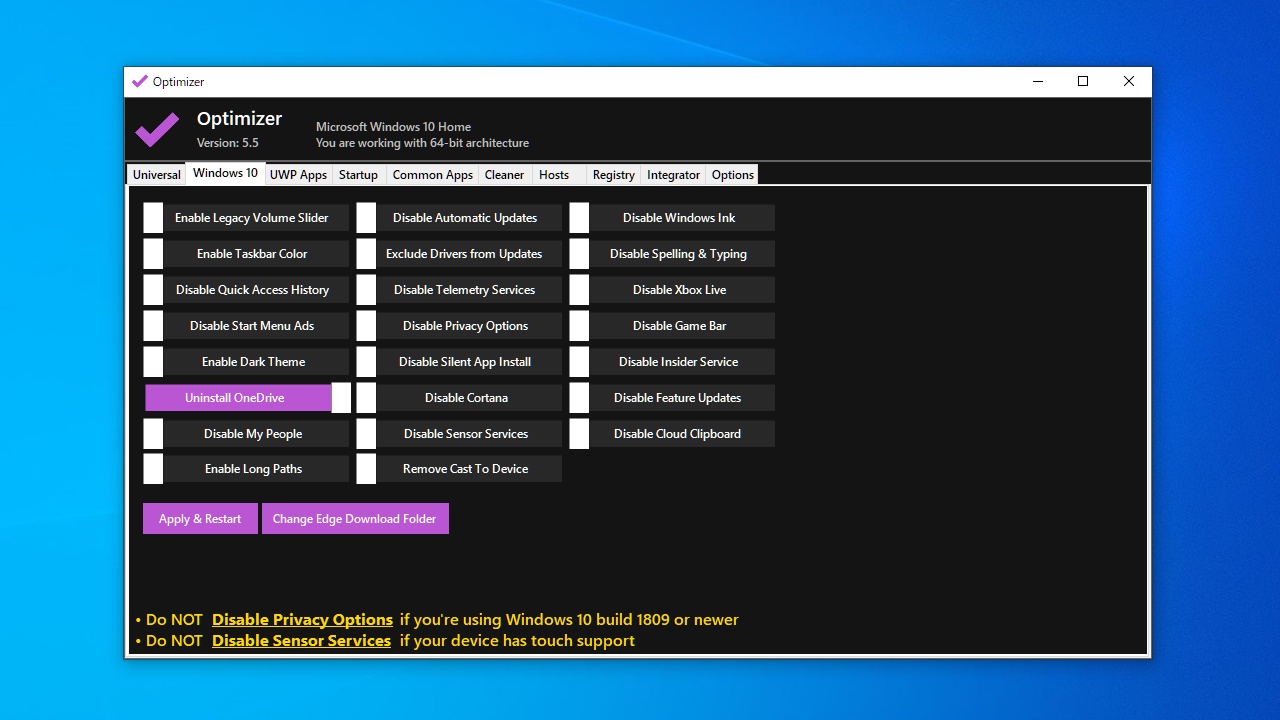The height and width of the screenshot is (720, 1280).
Task: Click Apply & Restart button
Action: pos(200,519)
